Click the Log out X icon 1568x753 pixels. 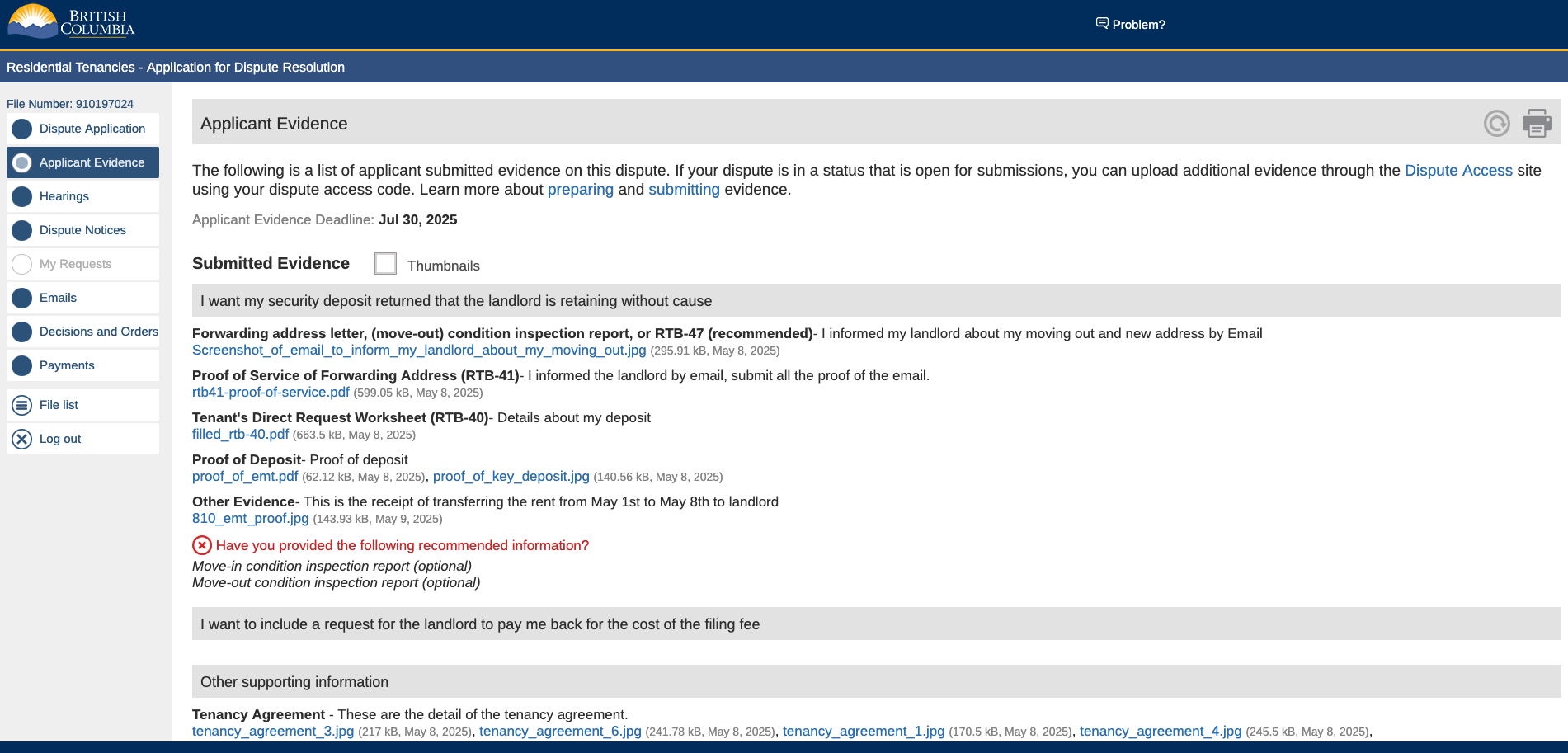click(x=22, y=439)
